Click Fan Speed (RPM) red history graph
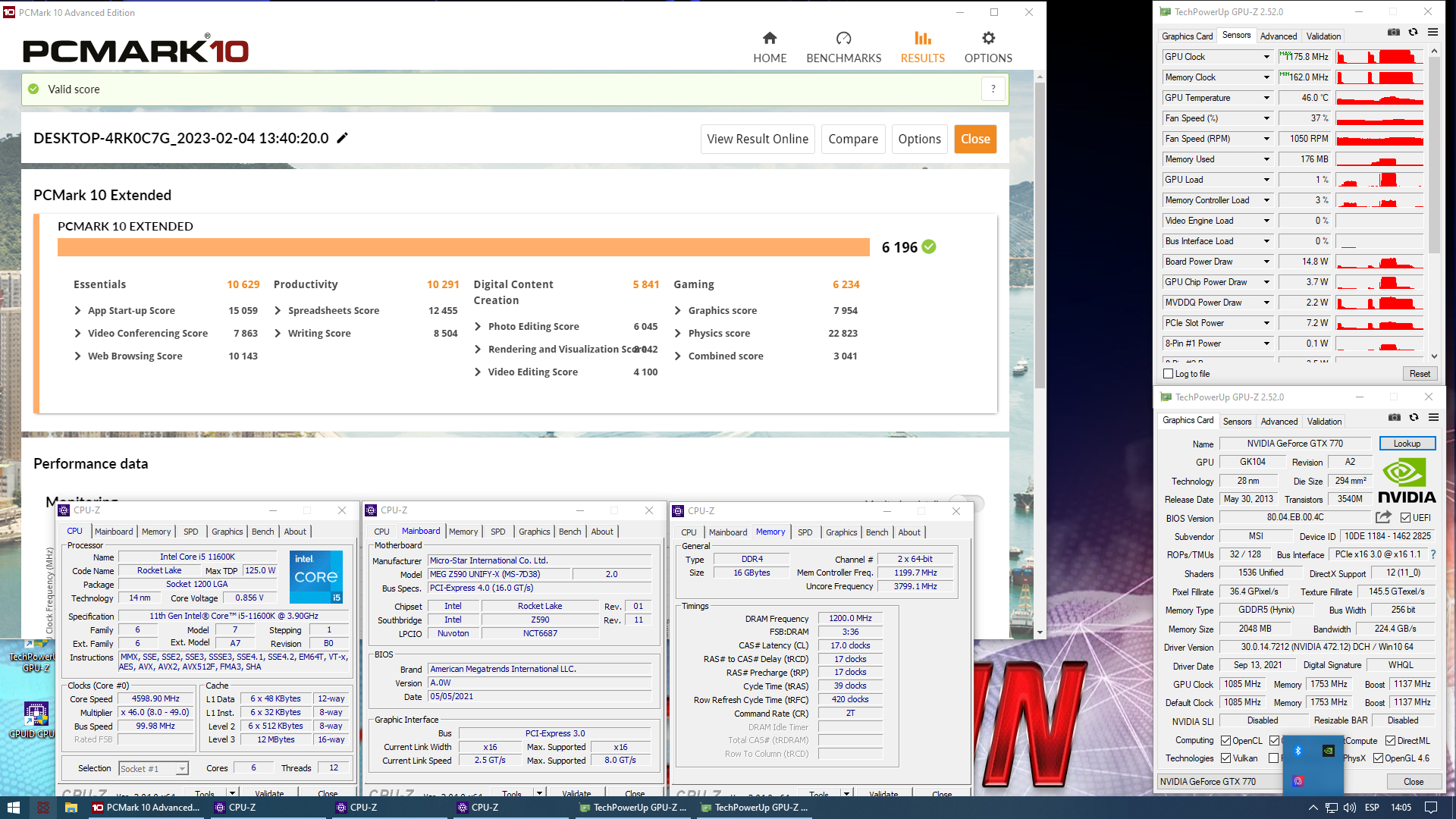Screen dimensions: 1456x819 pyautogui.click(x=1379, y=139)
